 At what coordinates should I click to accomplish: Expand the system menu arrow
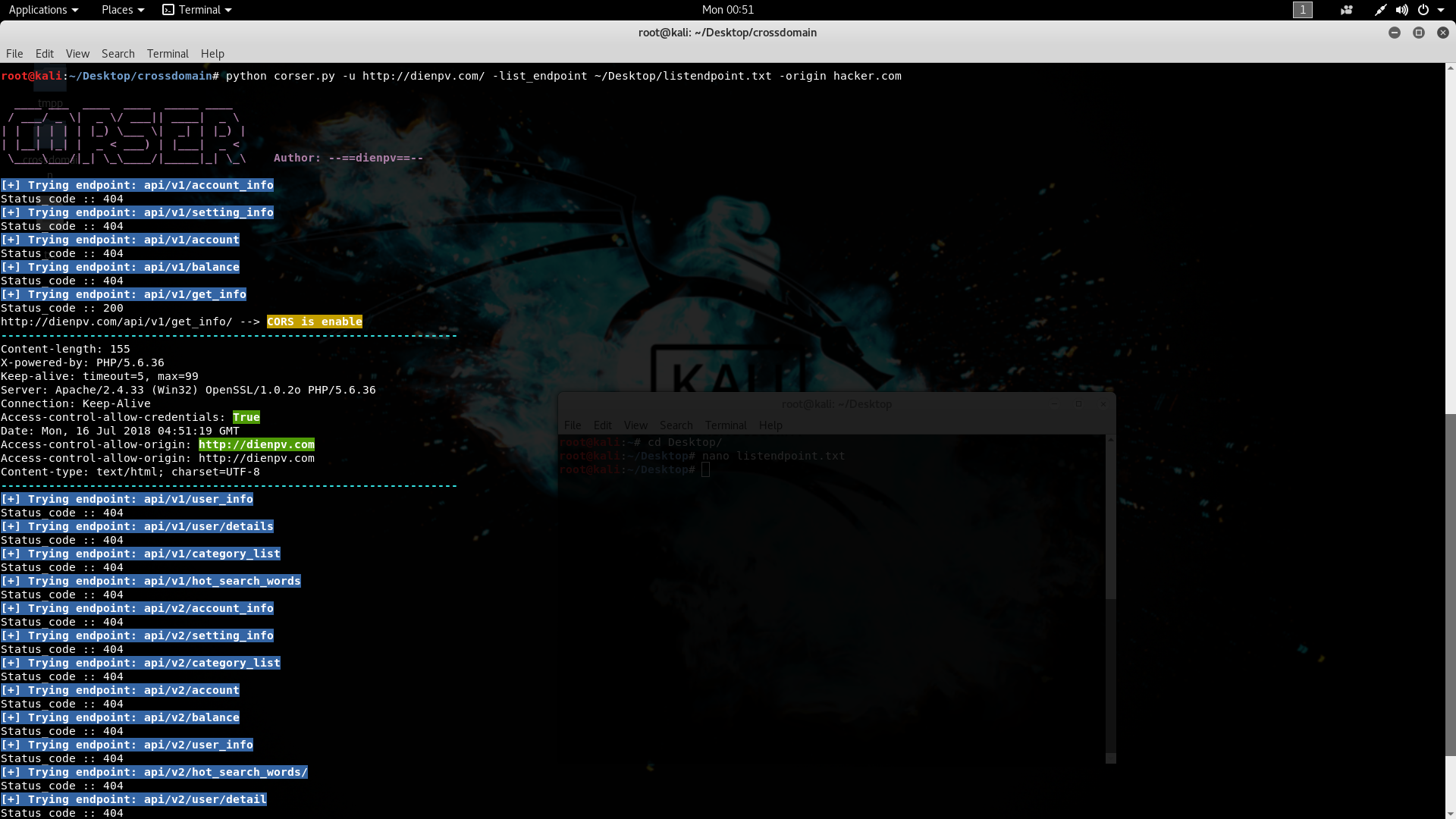coord(1441,10)
